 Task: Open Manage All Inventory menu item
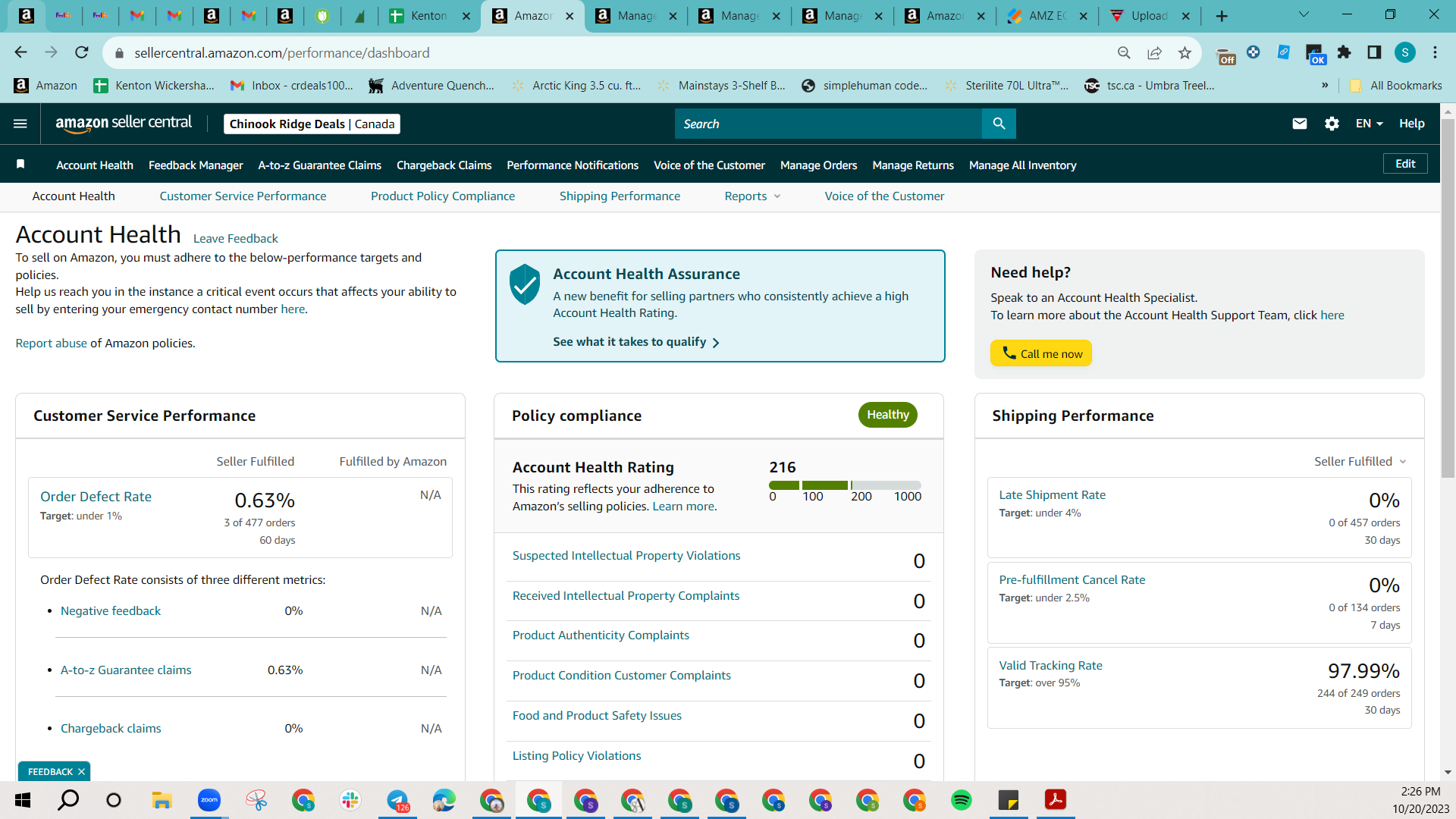point(1022,165)
